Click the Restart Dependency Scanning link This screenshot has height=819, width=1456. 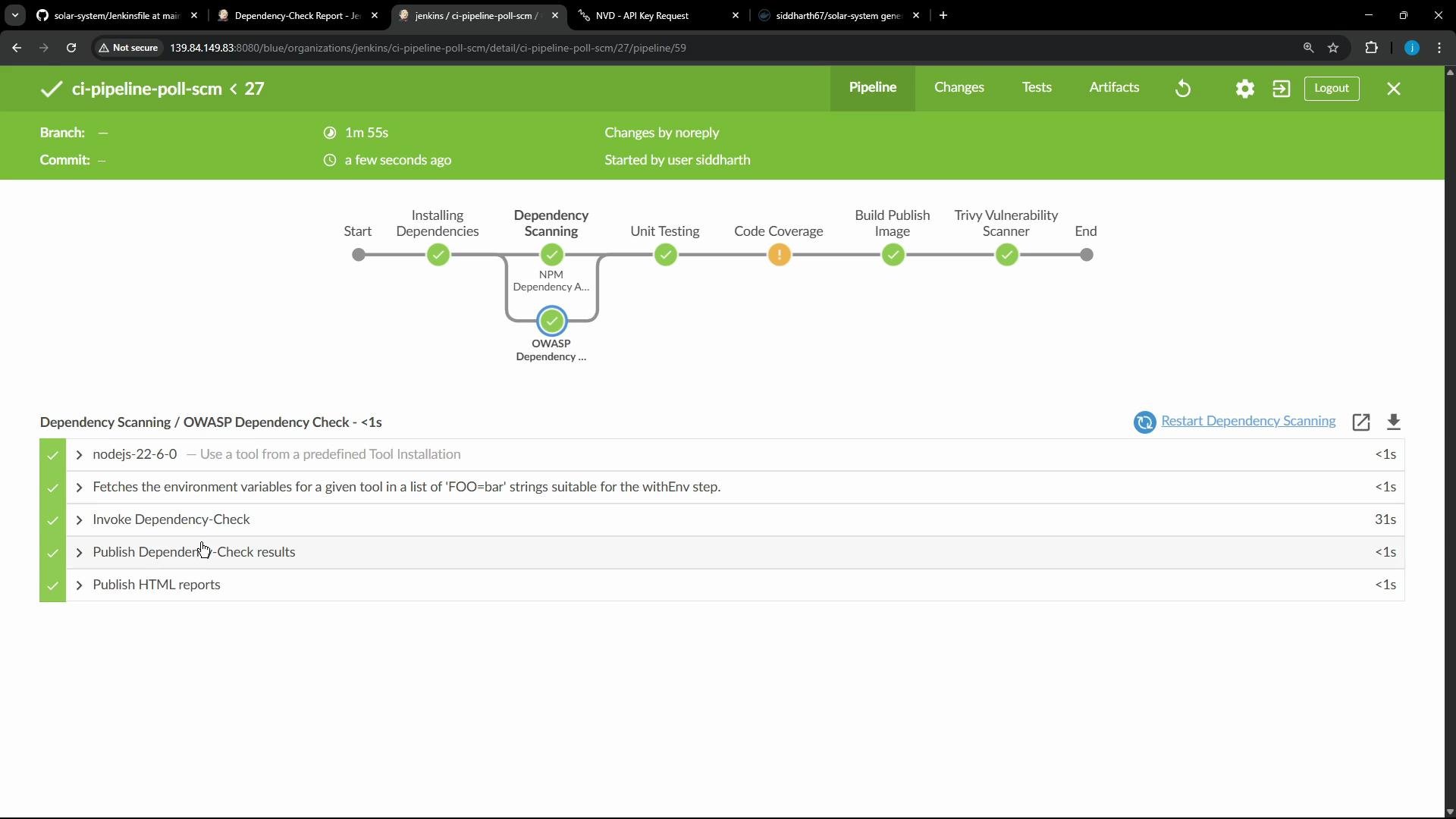click(x=1248, y=421)
